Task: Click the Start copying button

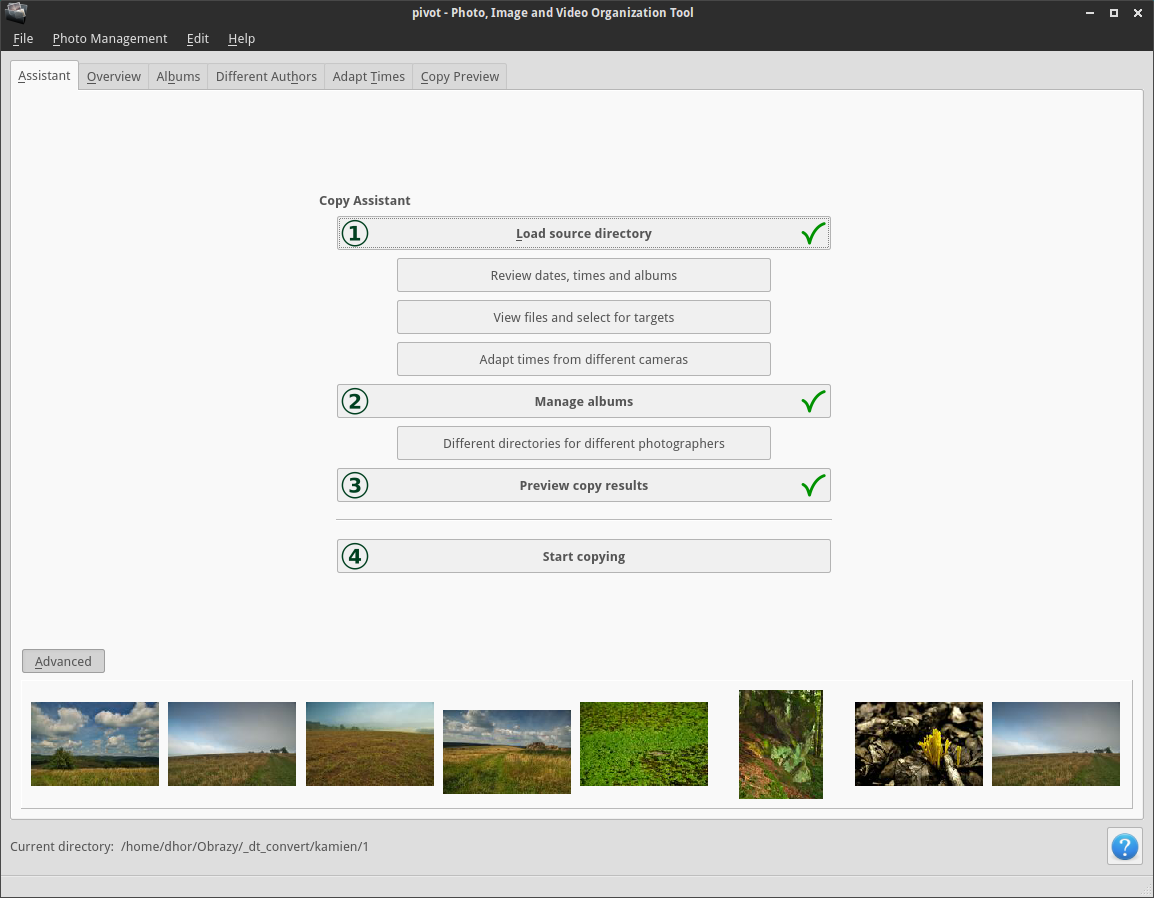Action: (584, 556)
